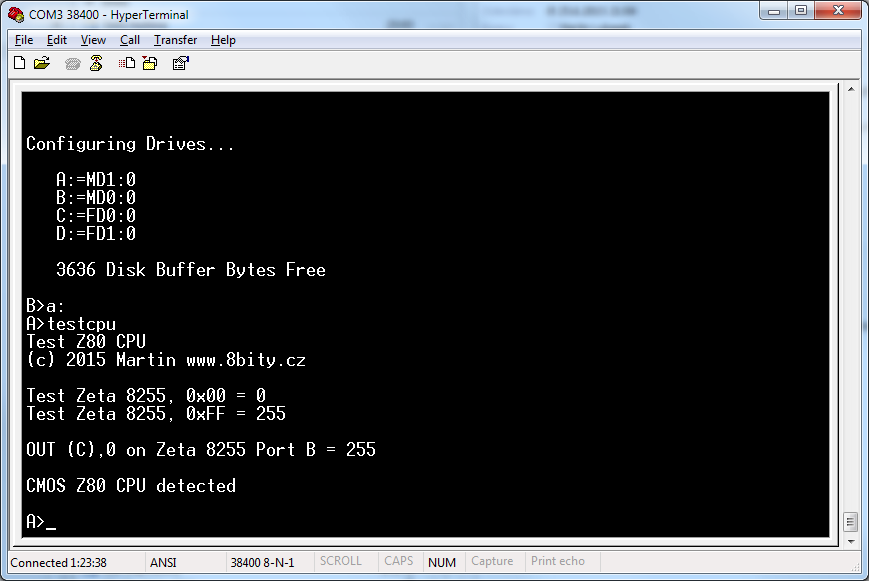
Task: Click the 'Test Z80 CPU' line
Action: (x=86, y=342)
